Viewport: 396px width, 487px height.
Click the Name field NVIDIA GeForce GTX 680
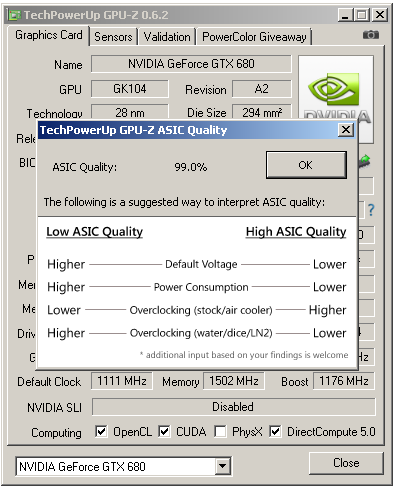pos(191,64)
